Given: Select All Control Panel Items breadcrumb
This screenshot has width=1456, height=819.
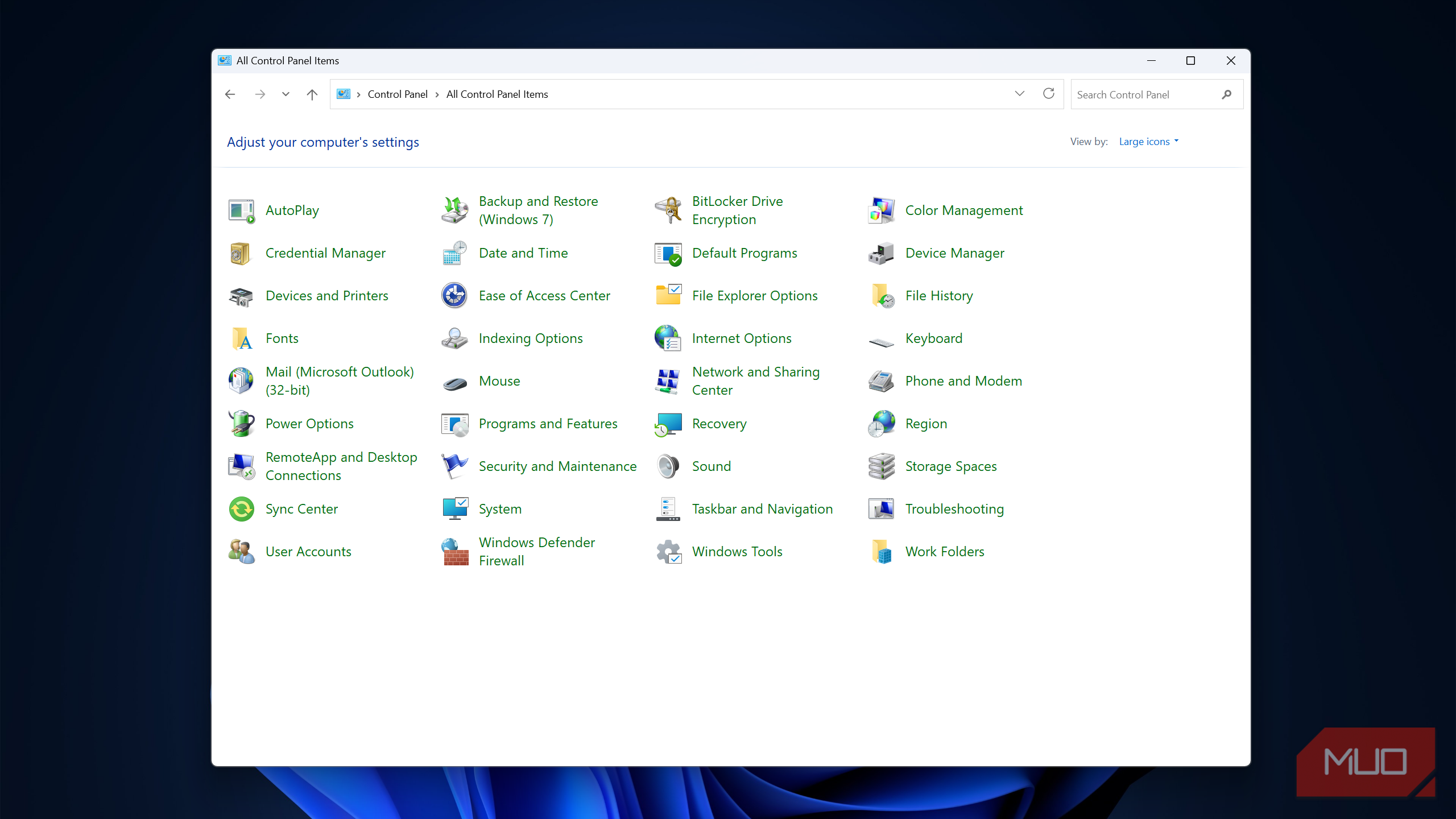Looking at the screenshot, I should [497, 94].
